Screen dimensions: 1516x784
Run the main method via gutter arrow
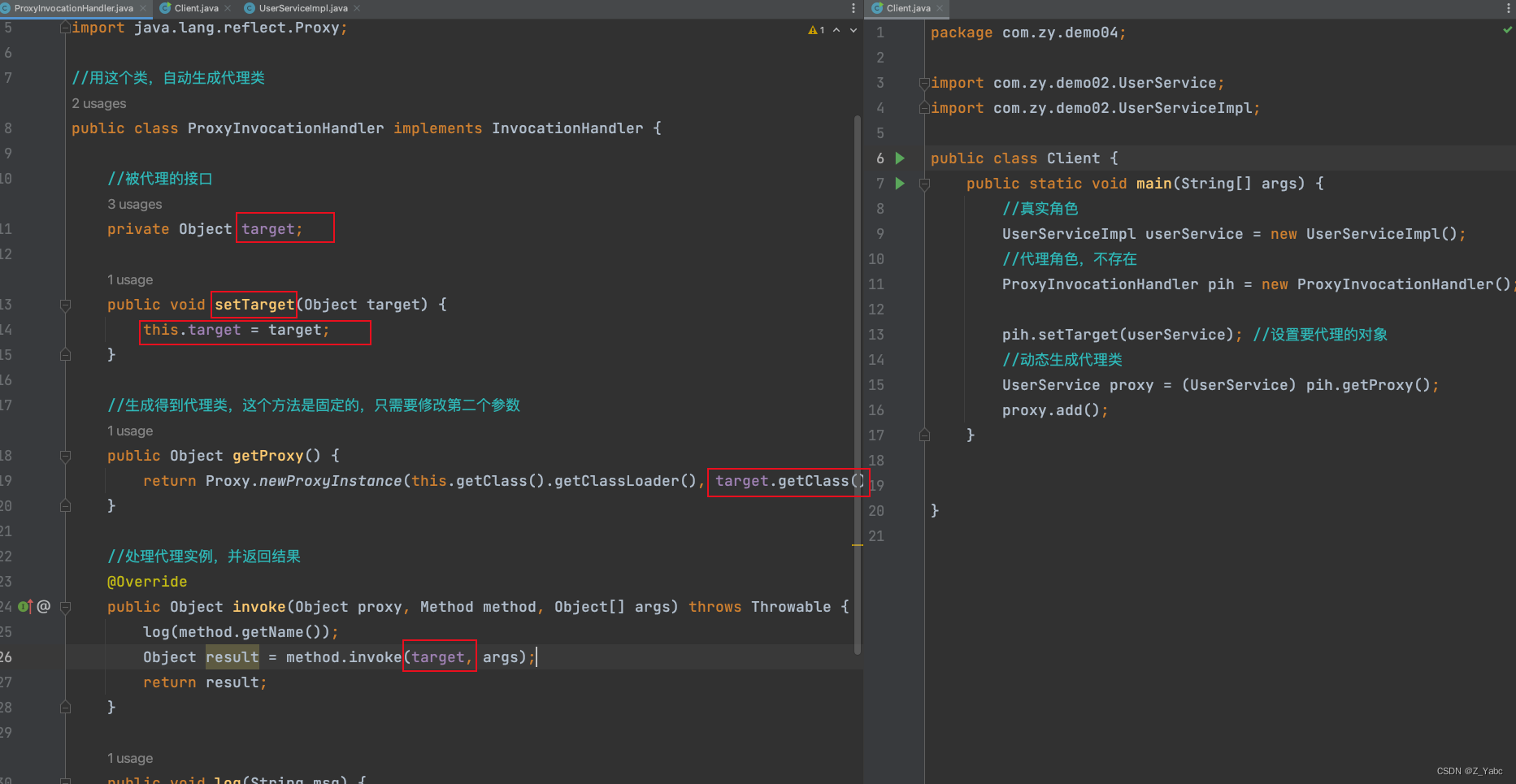click(900, 184)
